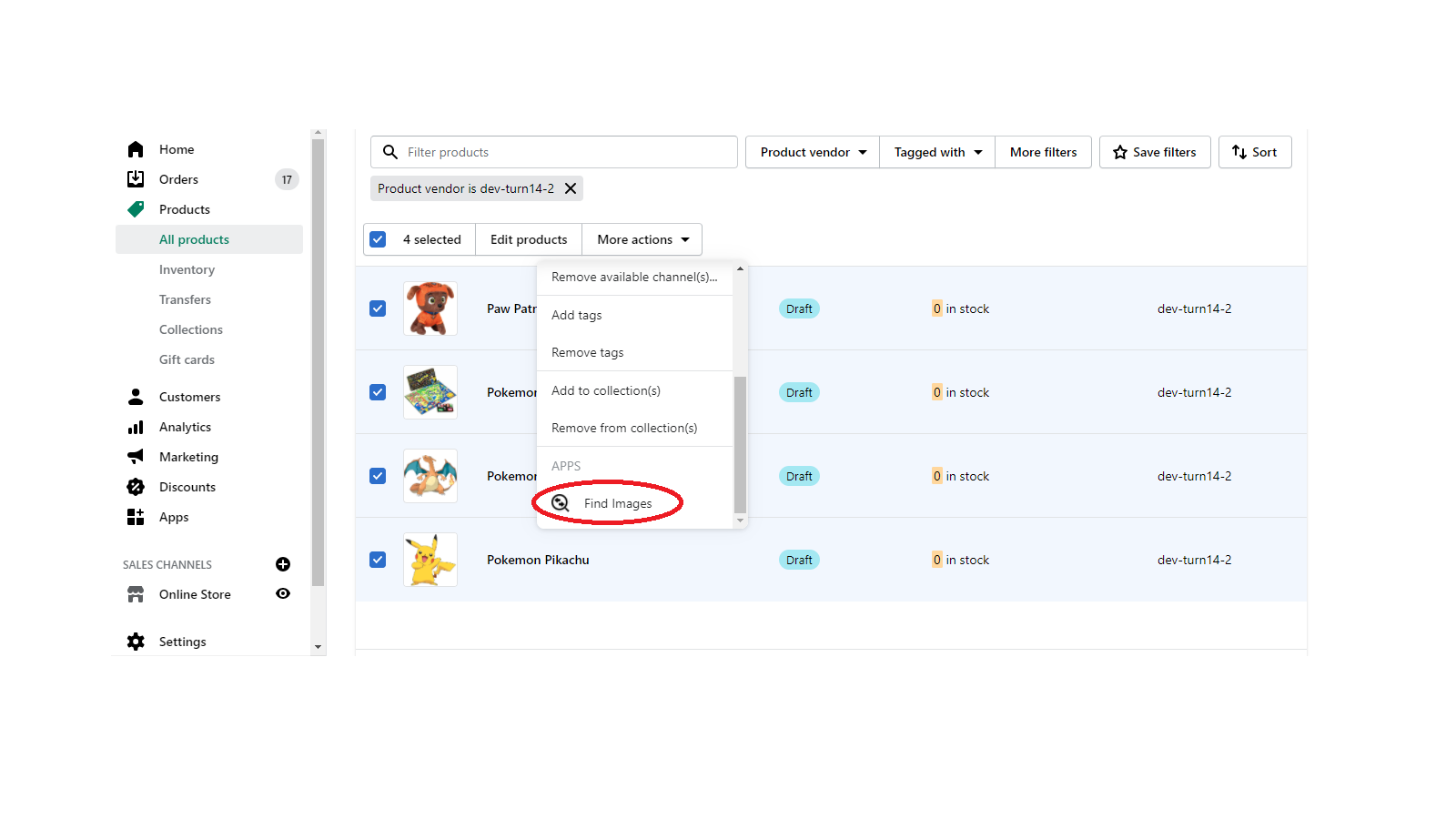This screenshot has height=819, width=1456.
Task: Click the Marketing megaphone icon
Action: [x=136, y=457]
